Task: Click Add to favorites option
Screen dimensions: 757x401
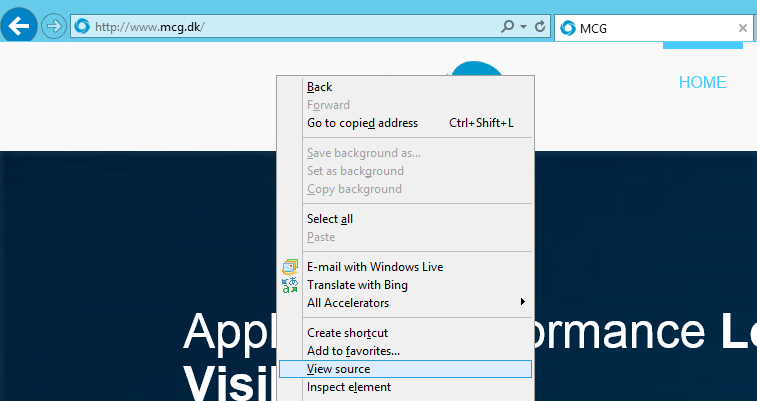Action: click(353, 351)
